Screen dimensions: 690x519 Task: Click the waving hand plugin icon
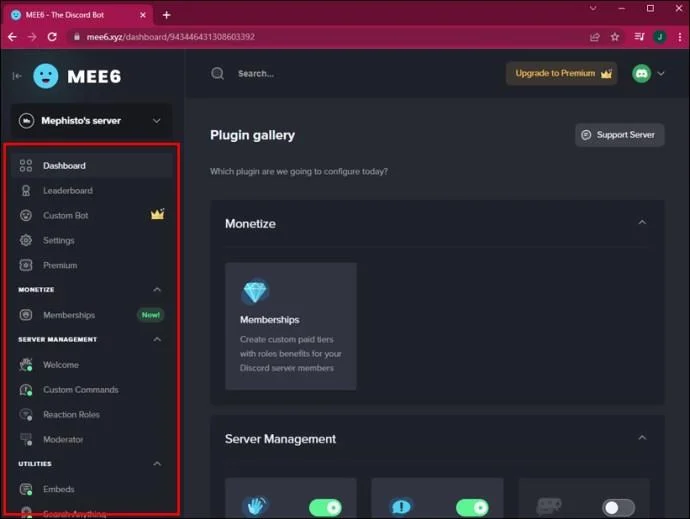tap(256, 506)
